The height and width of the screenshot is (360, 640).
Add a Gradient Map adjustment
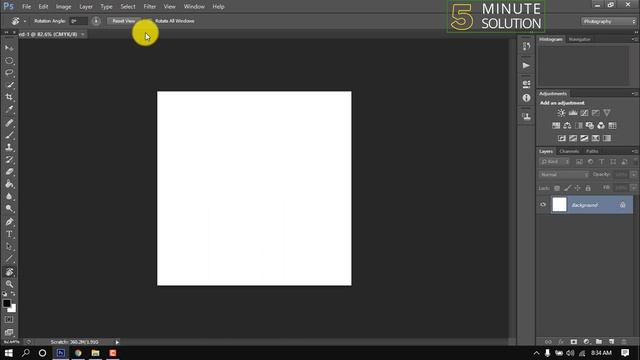(607, 138)
